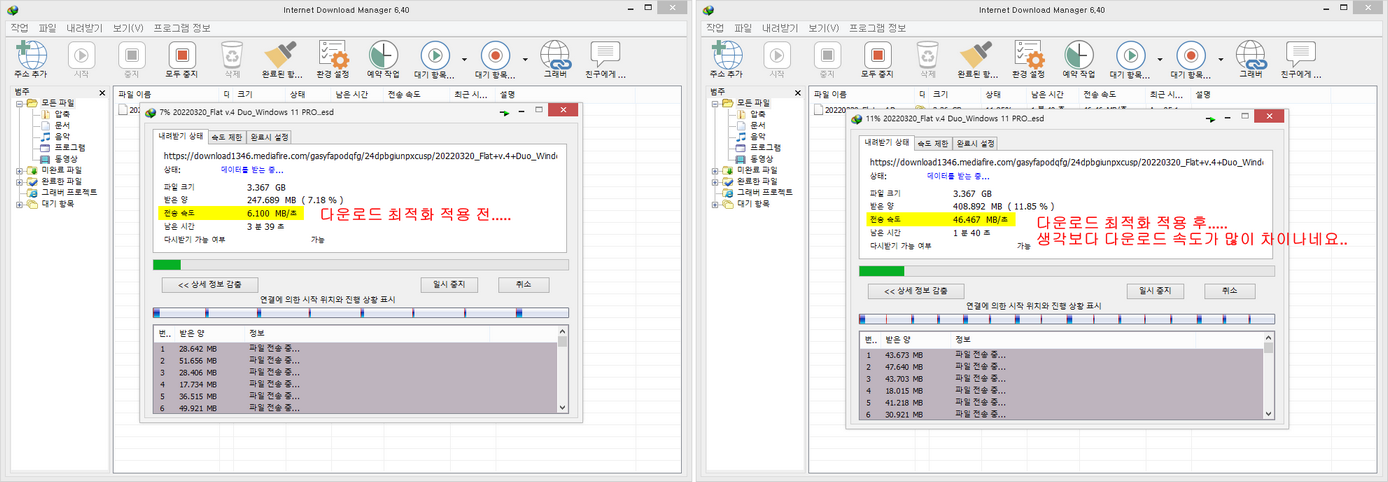Click 친구에게 speech-bubble icon behind the 11% dialog
Screen dimensions: 1388x482
click(1300, 60)
